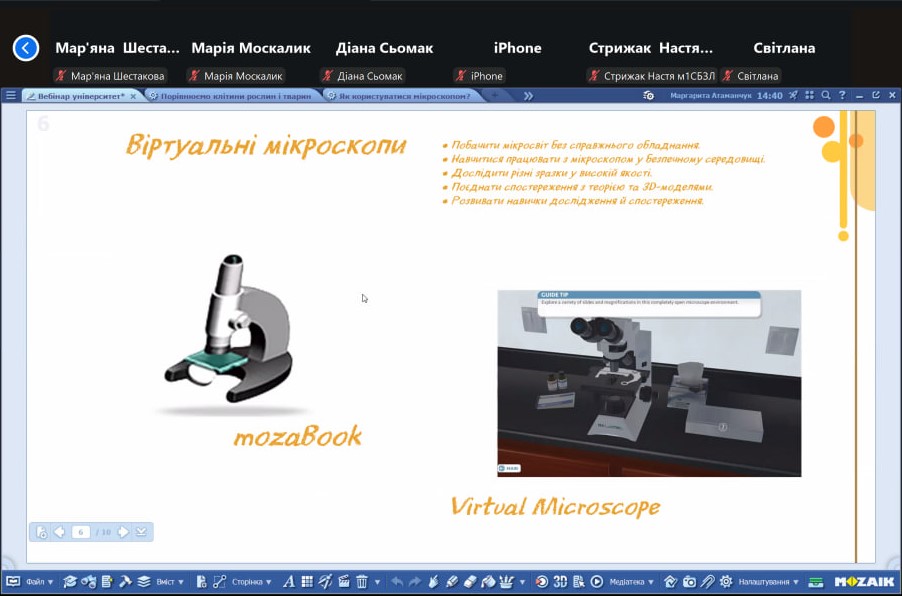
Task: Toggle Діана Сьомак muted microphone icon
Action: [x=327, y=76]
